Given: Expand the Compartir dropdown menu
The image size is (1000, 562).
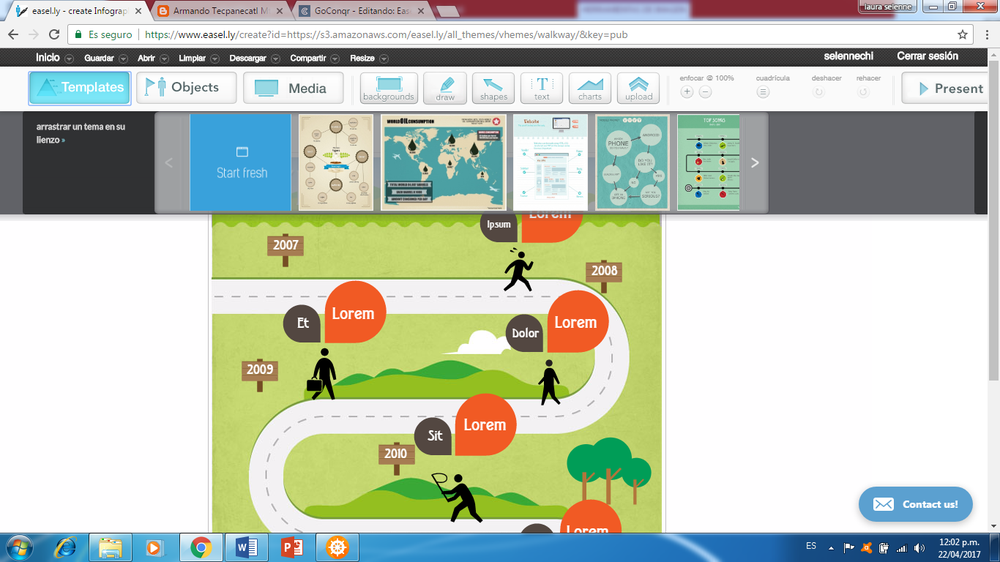Looking at the screenshot, I should [x=312, y=58].
